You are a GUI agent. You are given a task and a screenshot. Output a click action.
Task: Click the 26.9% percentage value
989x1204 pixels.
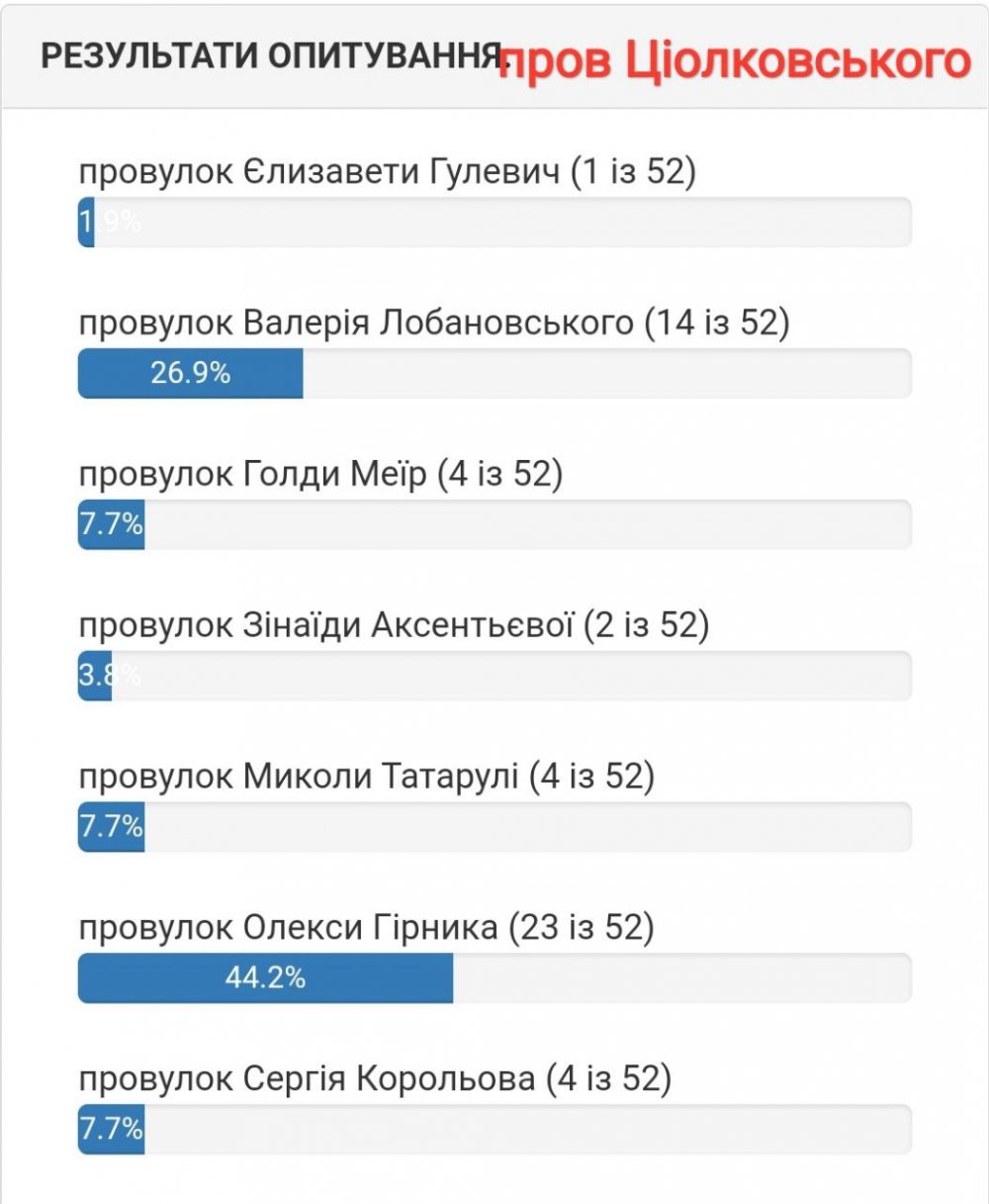click(x=191, y=374)
